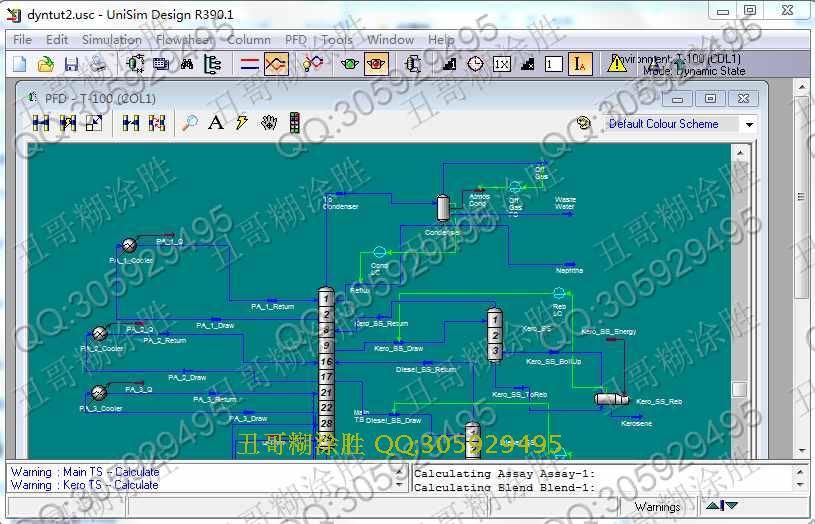Click the Print icon in the main toolbar
Image resolution: width=815 pixels, height=524 pixels.
coord(98,64)
